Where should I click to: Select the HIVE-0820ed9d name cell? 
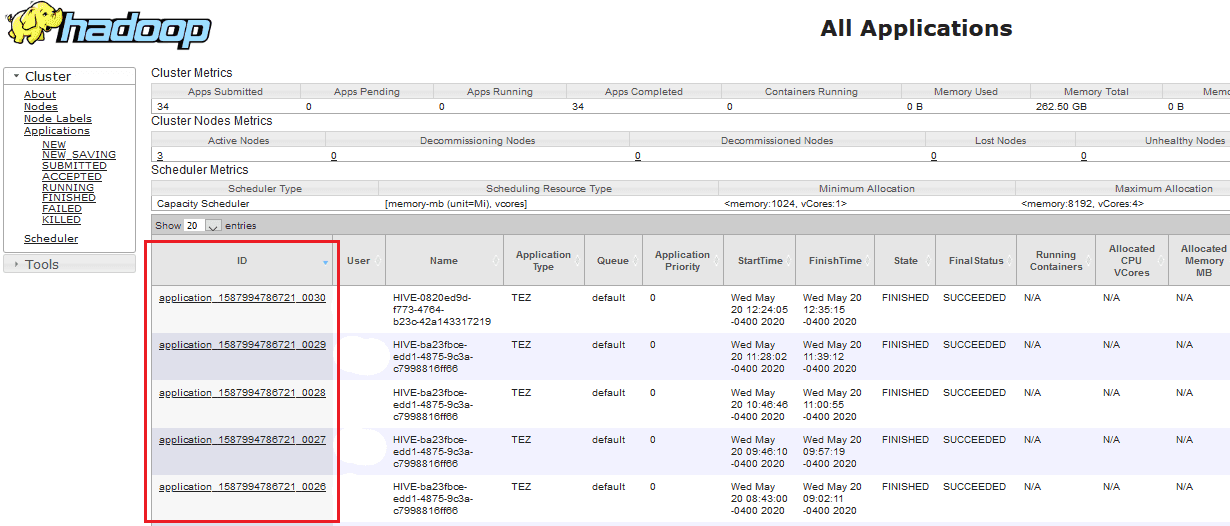(x=442, y=310)
